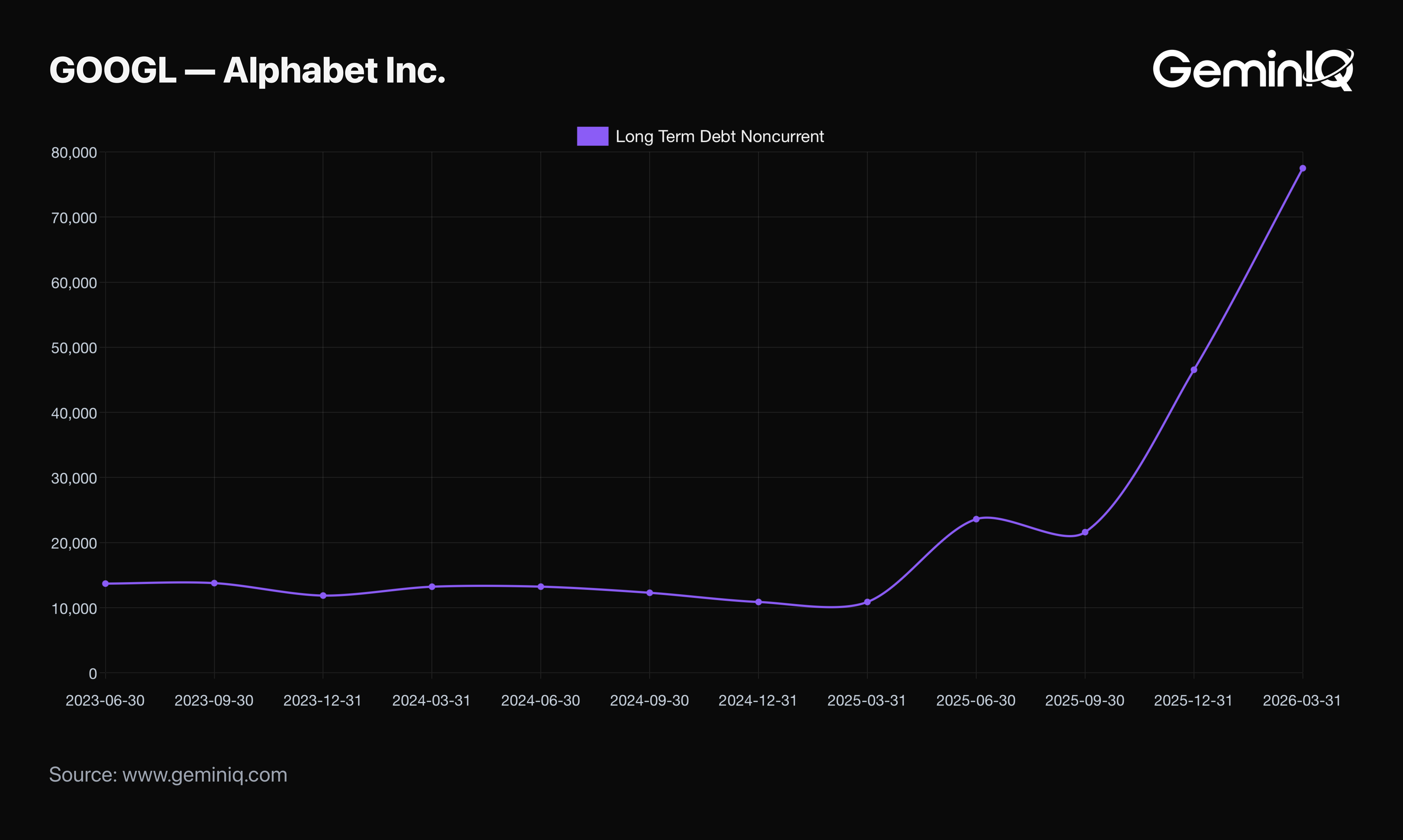Select the '40,000' y-axis value

point(74,413)
